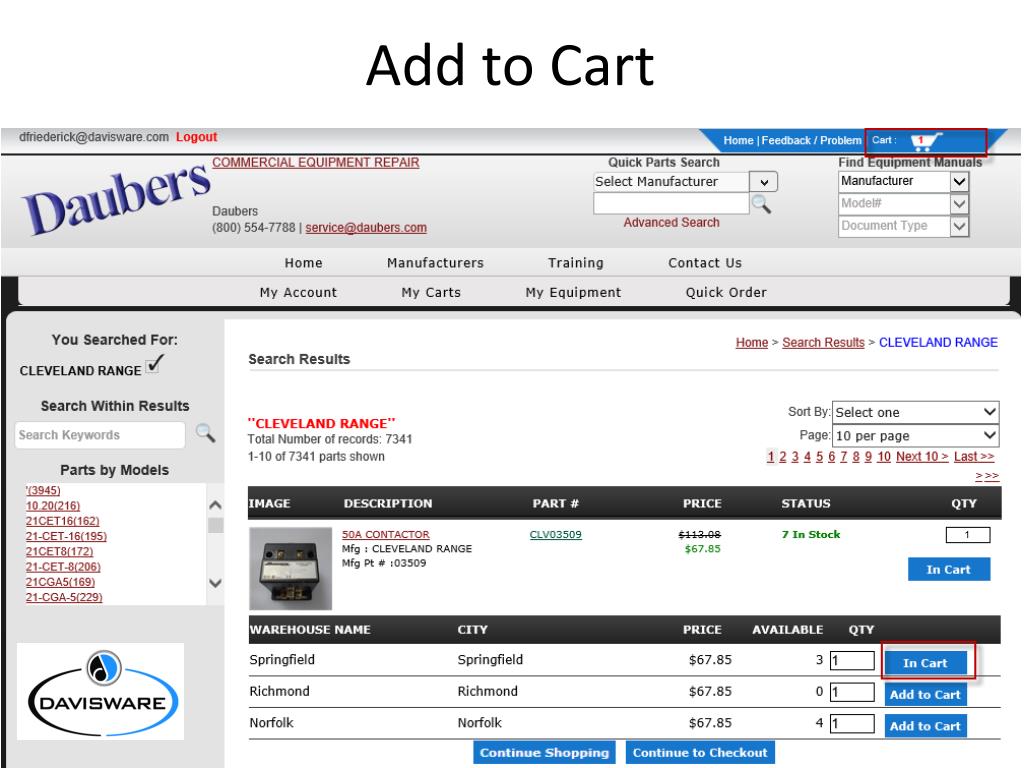Click the Next 10 > pagination link
The width and height of the screenshot is (1024, 768).
[922, 456]
